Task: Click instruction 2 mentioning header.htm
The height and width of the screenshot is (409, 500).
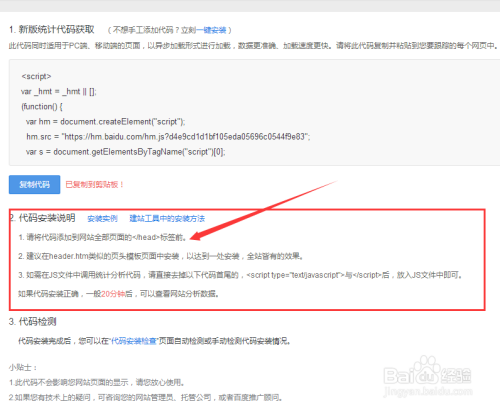Action: click(x=161, y=256)
